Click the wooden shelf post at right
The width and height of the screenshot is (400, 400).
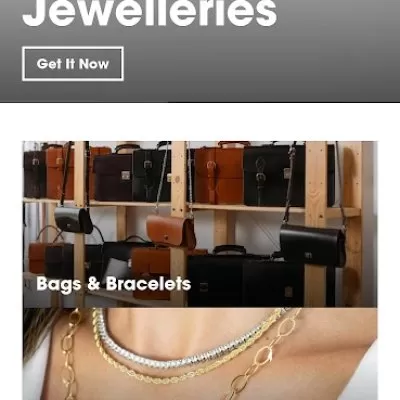[x=315, y=224]
